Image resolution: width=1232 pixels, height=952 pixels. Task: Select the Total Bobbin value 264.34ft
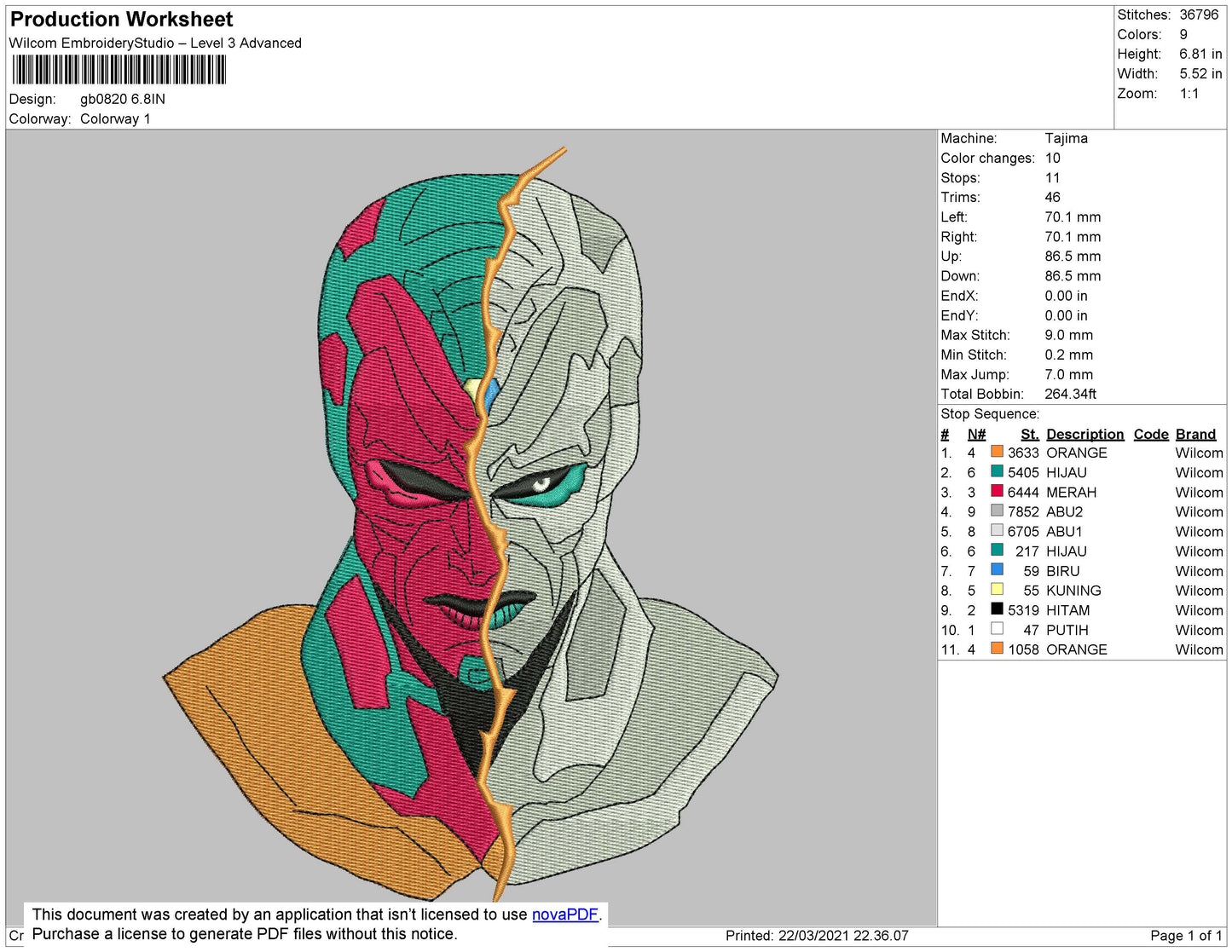point(1071,394)
